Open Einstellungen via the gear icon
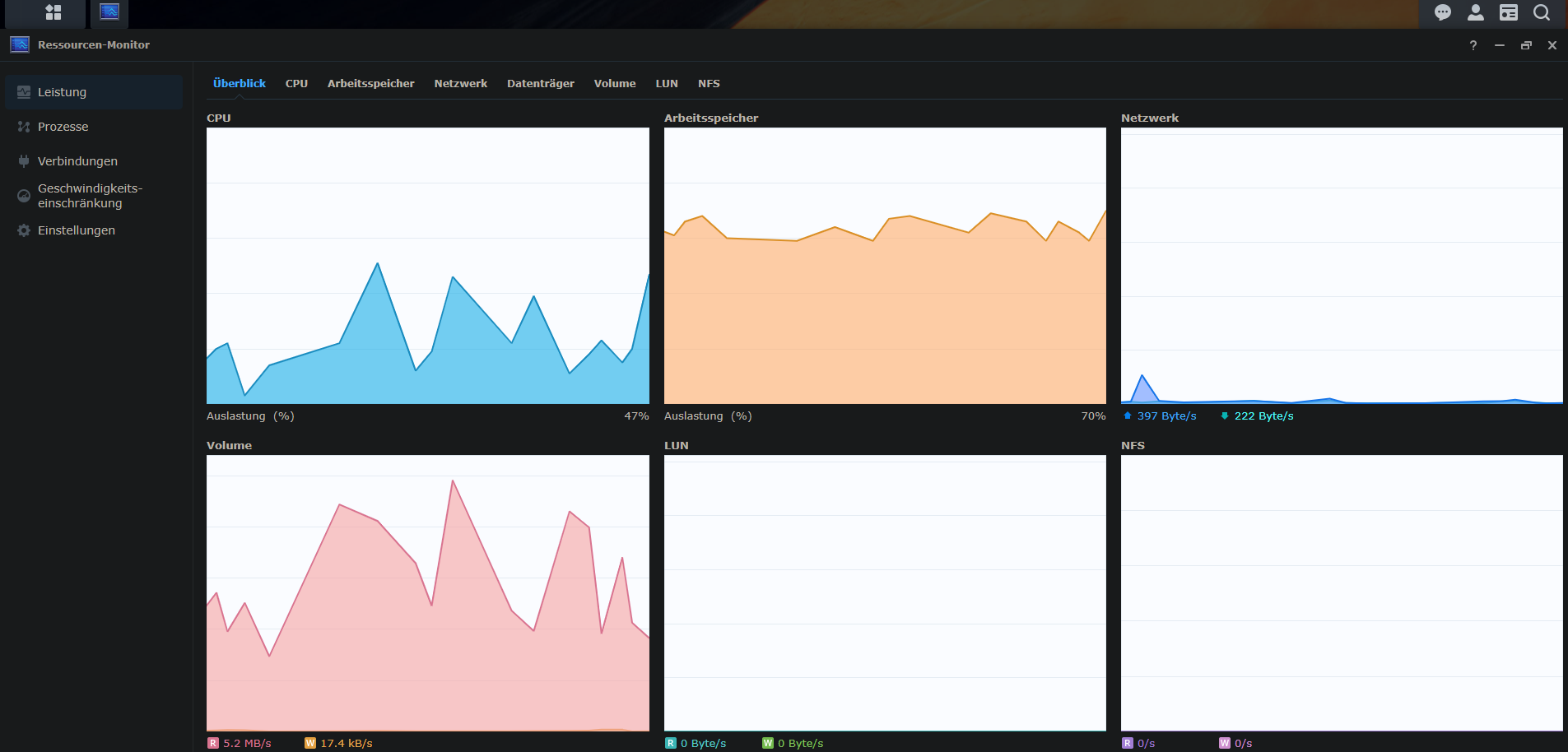The image size is (1568, 752). tap(23, 230)
